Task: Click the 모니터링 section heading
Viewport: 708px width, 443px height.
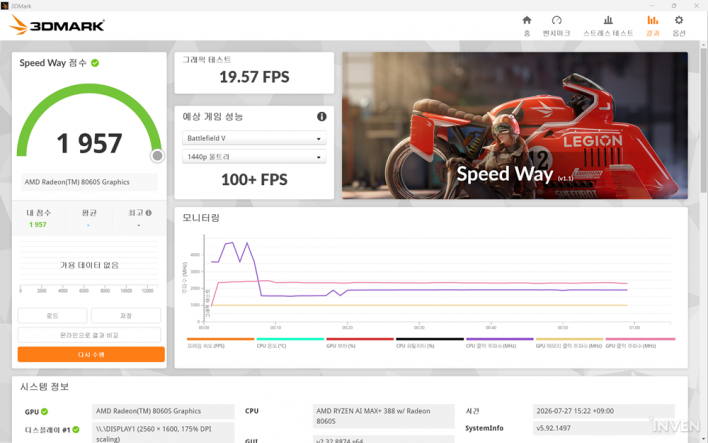Action: point(201,218)
